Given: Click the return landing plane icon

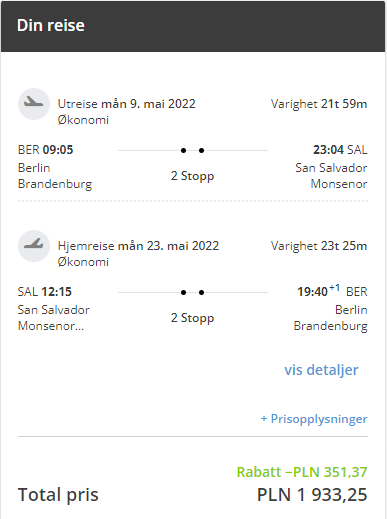Looking at the screenshot, I should click(x=34, y=246).
